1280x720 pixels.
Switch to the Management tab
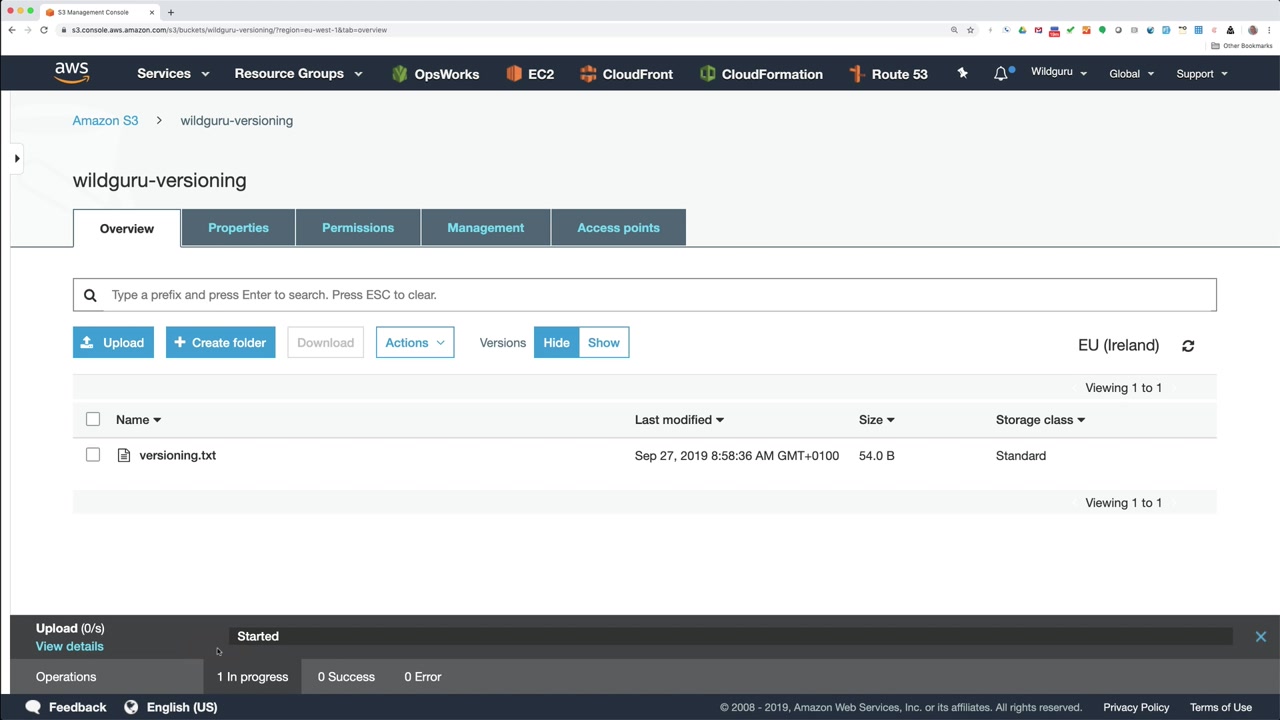point(485,228)
